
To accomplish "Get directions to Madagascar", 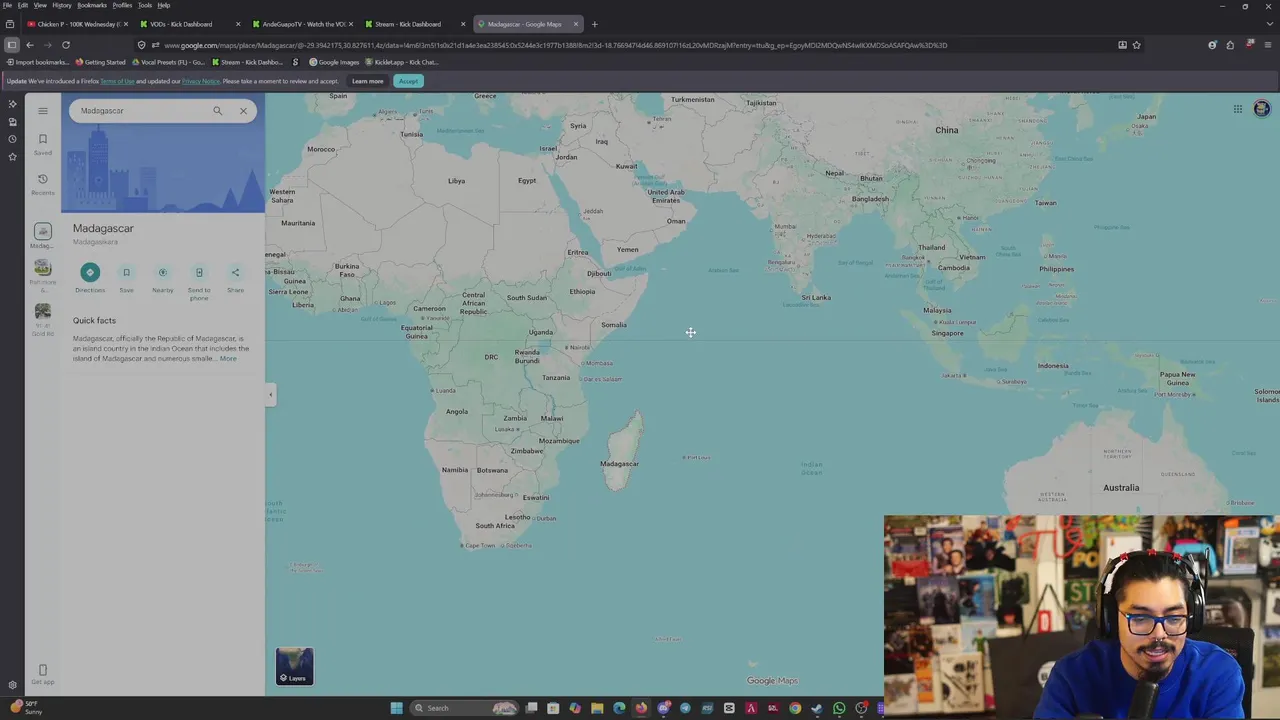I will tap(89, 272).
